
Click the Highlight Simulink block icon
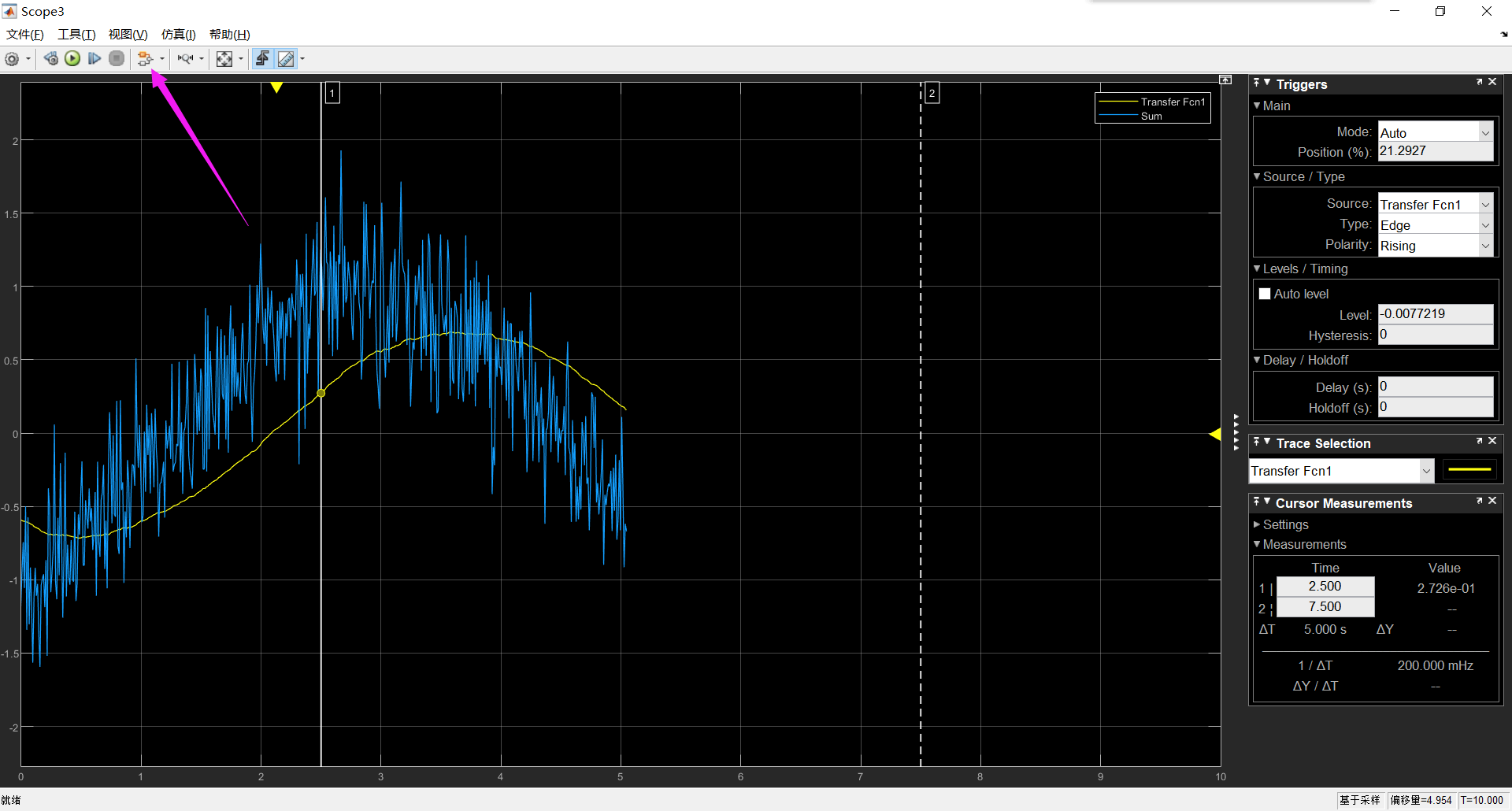point(145,59)
